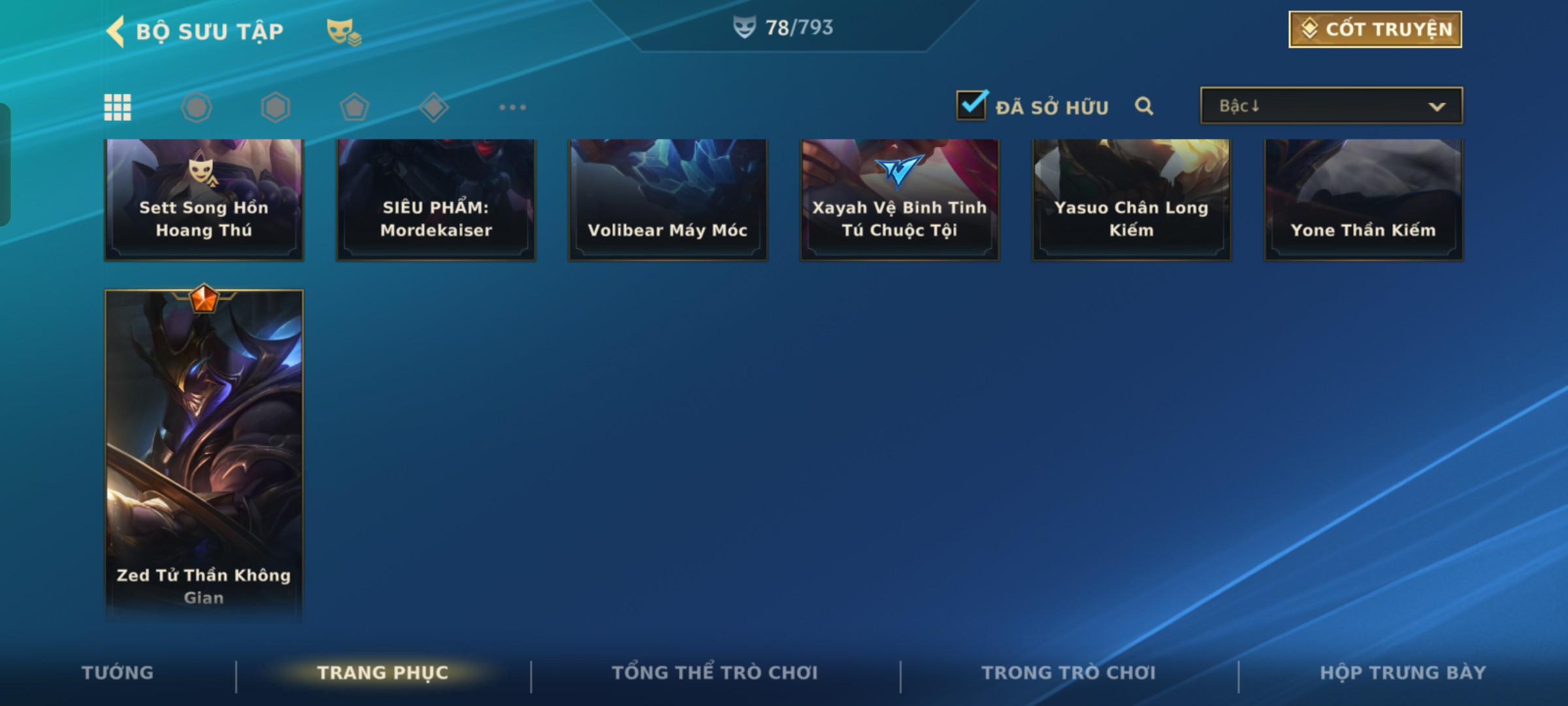
Task: Filter by the circle rarity tier icon
Action: [197, 107]
